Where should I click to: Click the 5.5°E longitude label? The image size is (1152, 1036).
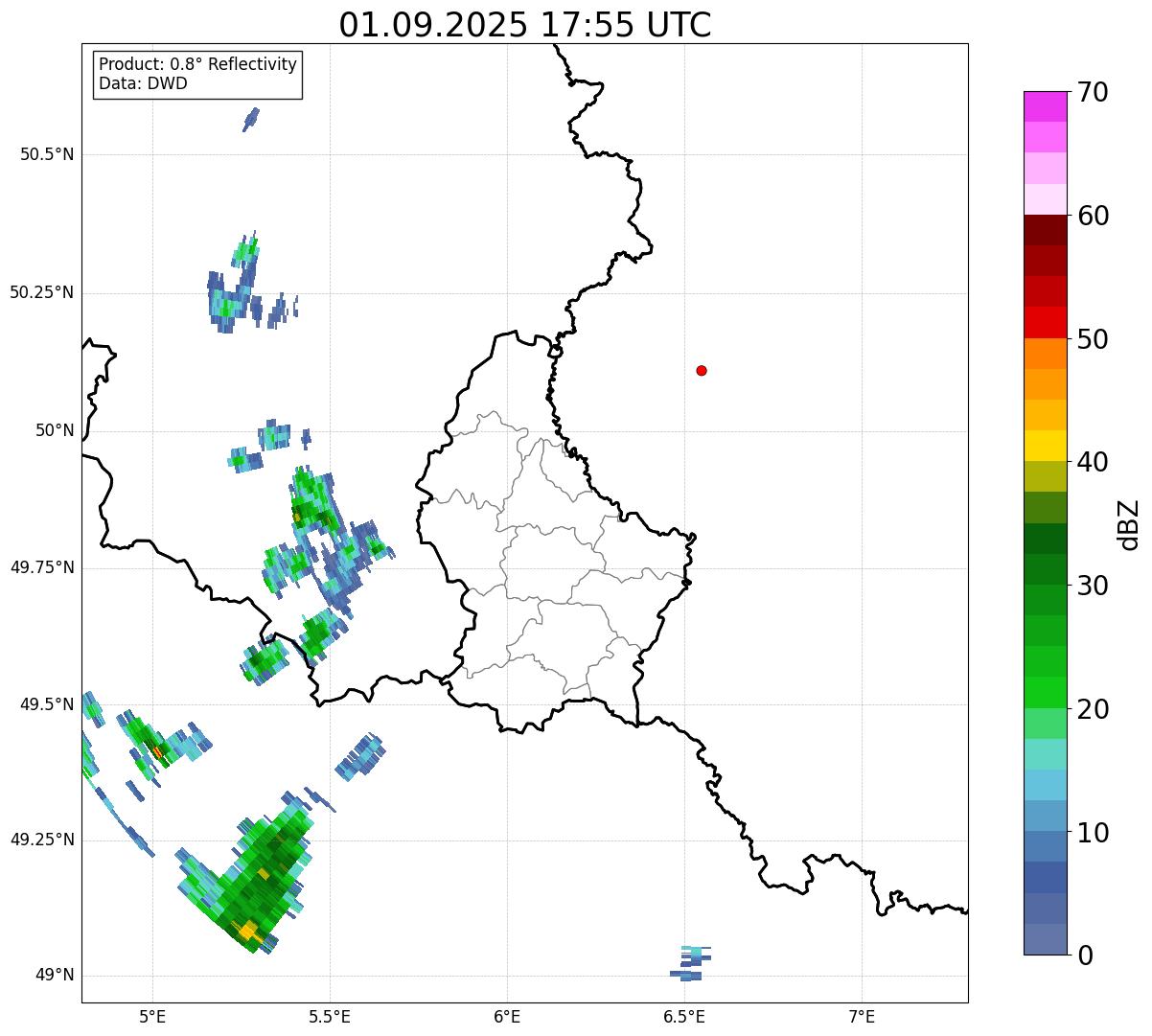(x=330, y=1016)
